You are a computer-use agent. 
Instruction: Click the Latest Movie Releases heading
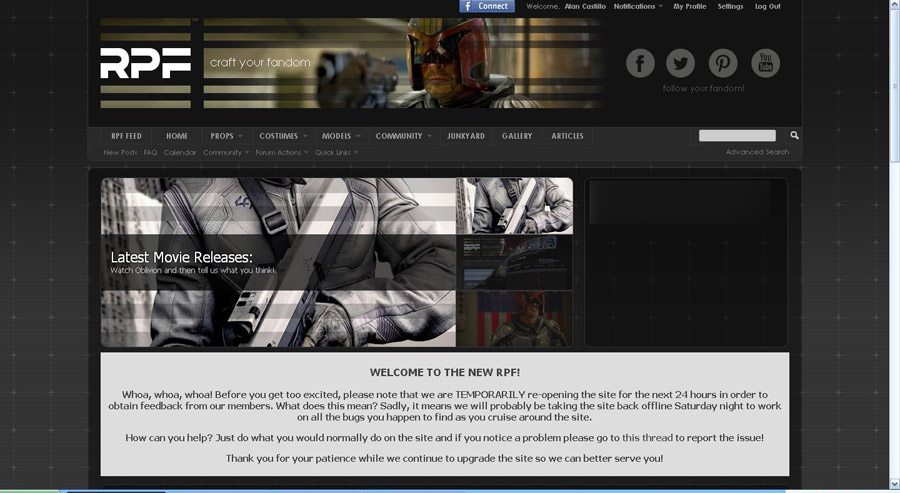tap(181, 257)
